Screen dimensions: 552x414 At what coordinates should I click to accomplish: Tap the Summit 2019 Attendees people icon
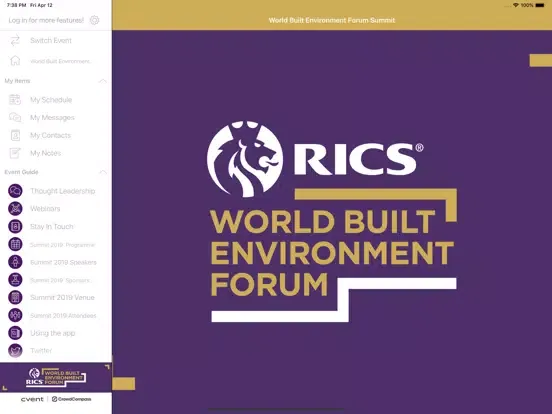15,315
